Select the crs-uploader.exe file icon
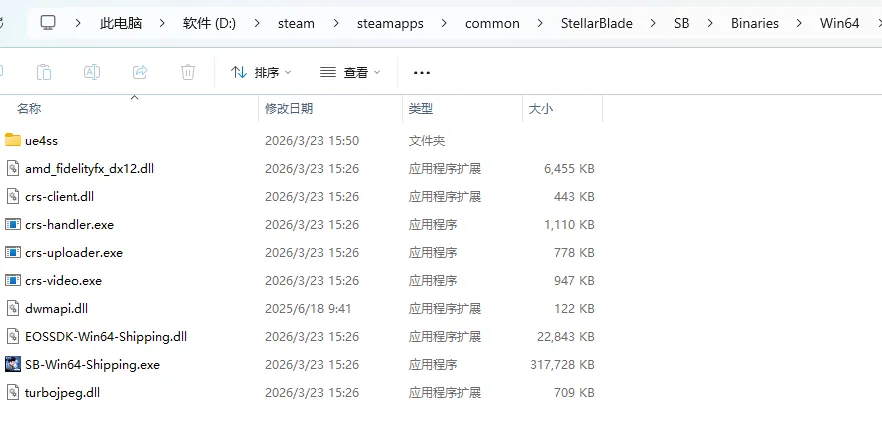882x423 pixels. pos(12,253)
